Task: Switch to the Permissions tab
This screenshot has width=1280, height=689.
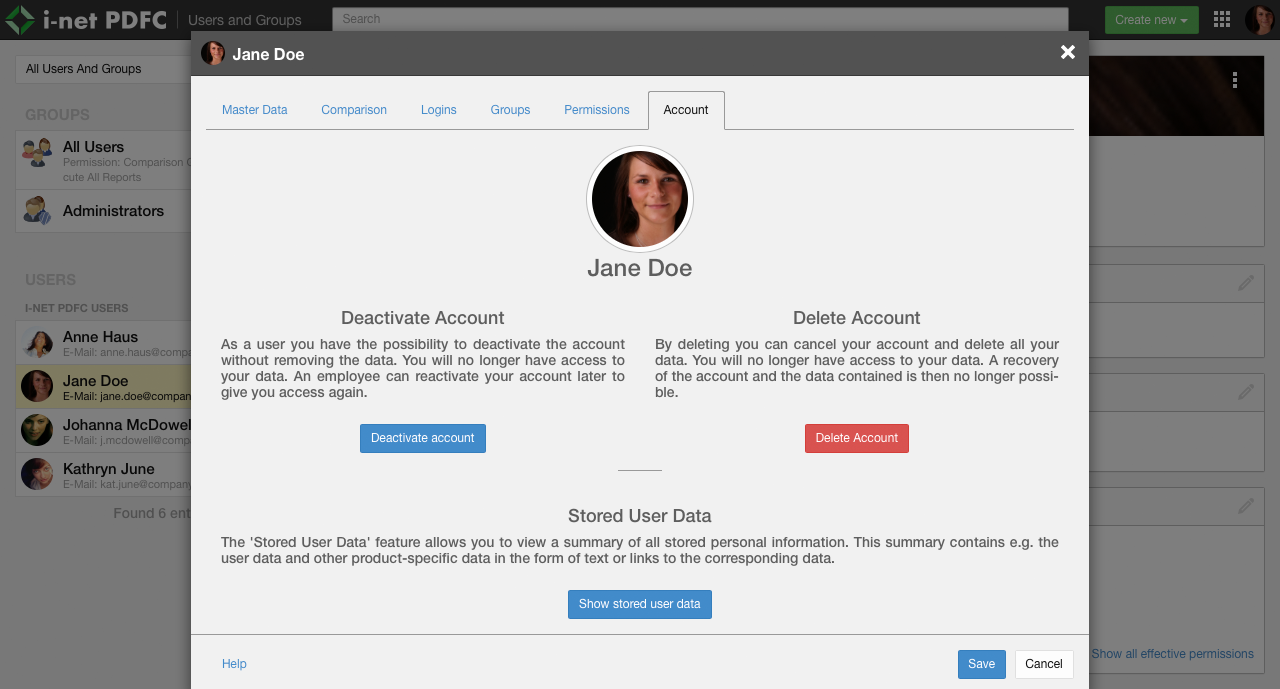Action: (597, 110)
